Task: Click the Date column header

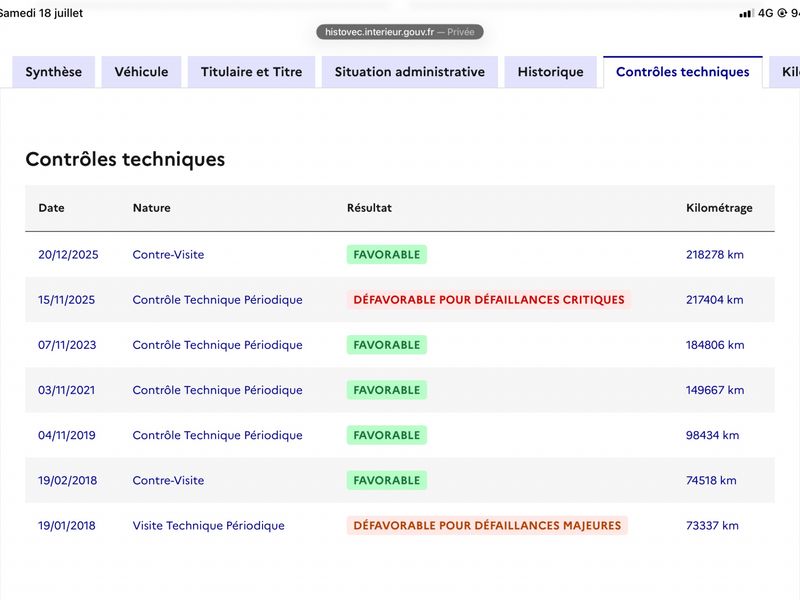Action: (x=52, y=208)
